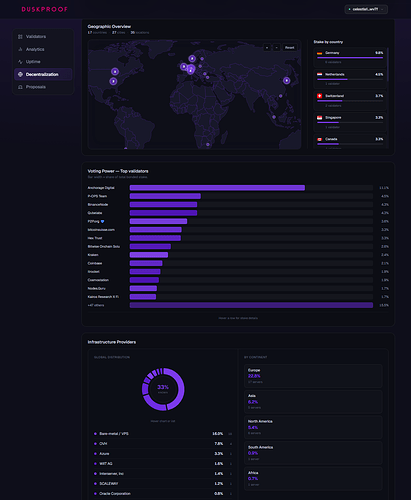
Task: Click the infrastructure donut chart
Action: [163, 389]
